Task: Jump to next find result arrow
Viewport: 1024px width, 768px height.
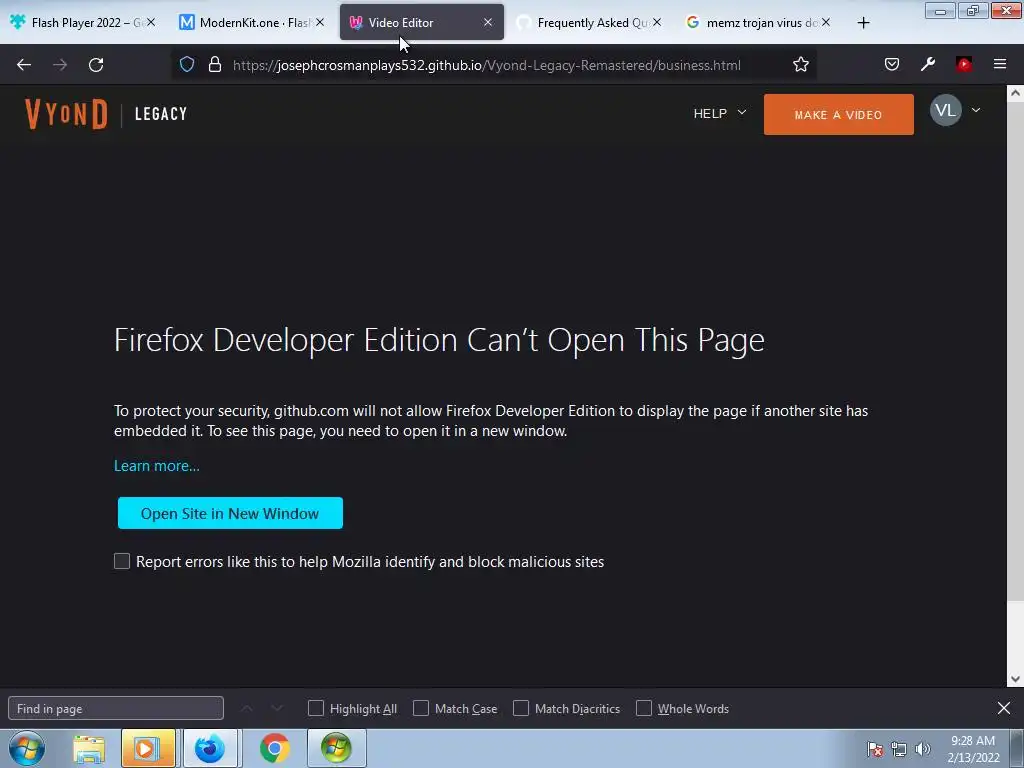Action: tap(277, 708)
